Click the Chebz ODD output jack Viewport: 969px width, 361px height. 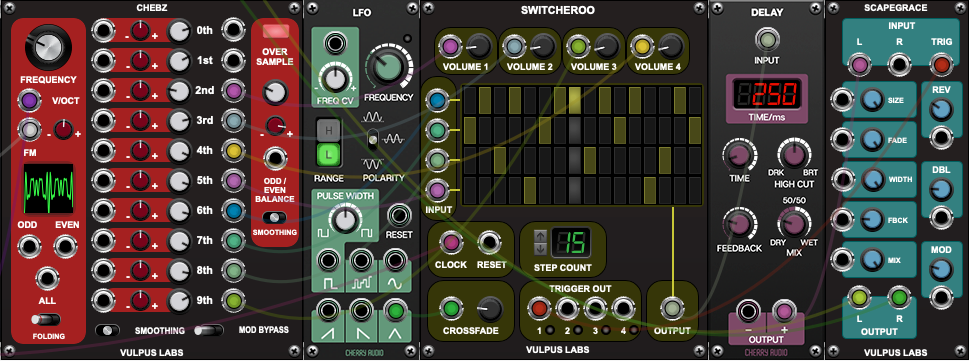coord(28,247)
